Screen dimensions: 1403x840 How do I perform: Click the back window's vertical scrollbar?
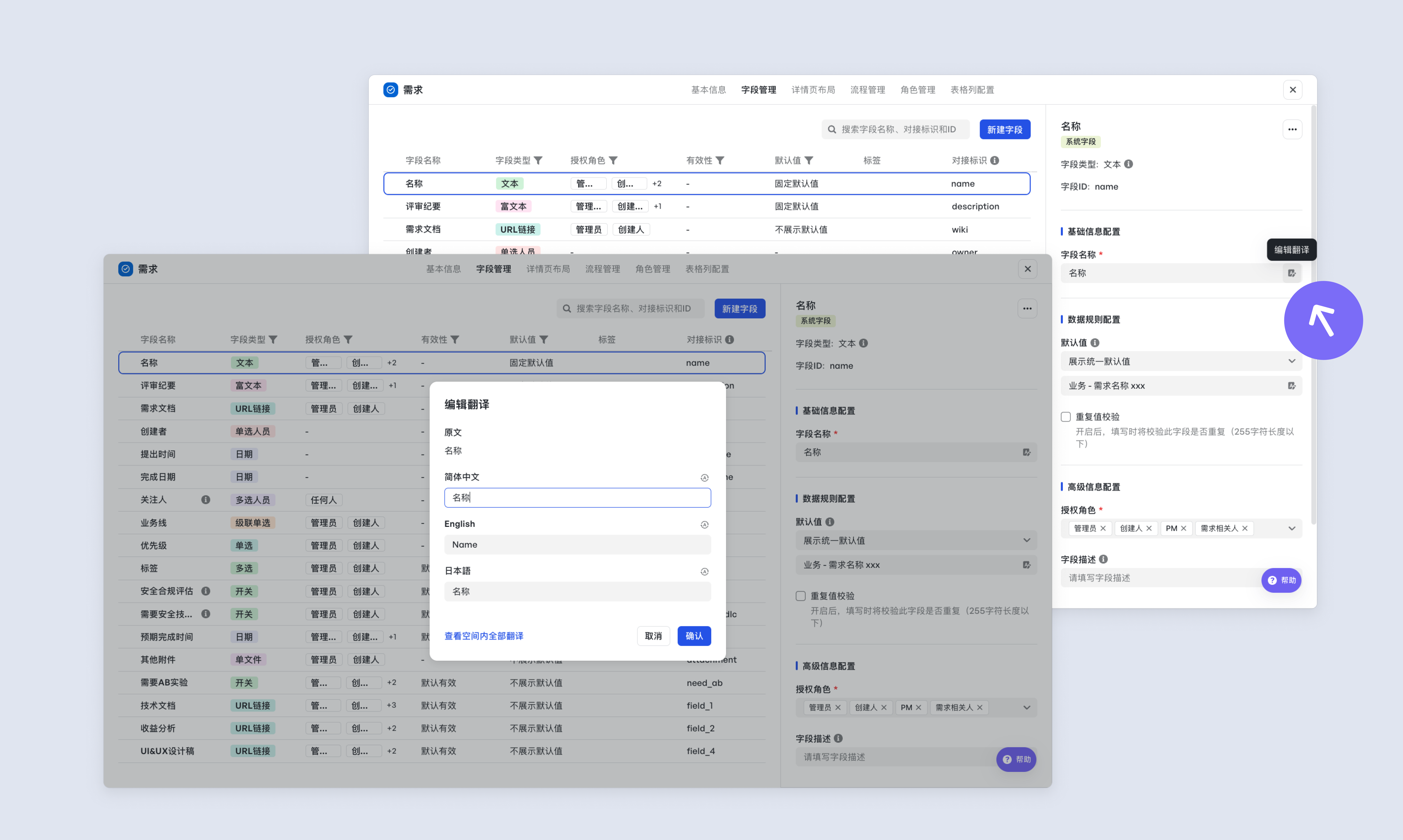pos(1314,314)
